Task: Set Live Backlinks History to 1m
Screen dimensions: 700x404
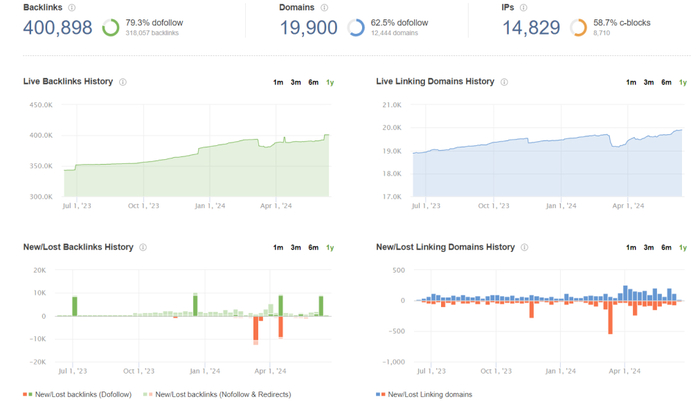Action: tap(278, 82)
